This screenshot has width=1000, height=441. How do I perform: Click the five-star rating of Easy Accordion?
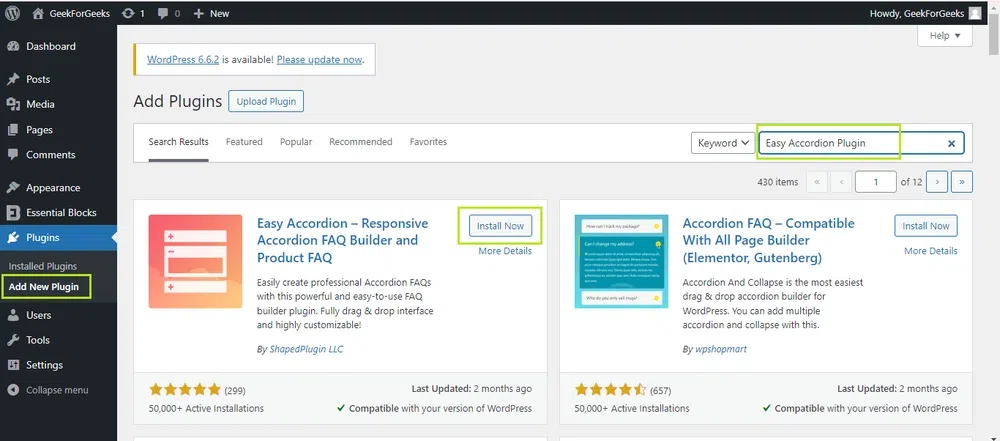[185, 389]
